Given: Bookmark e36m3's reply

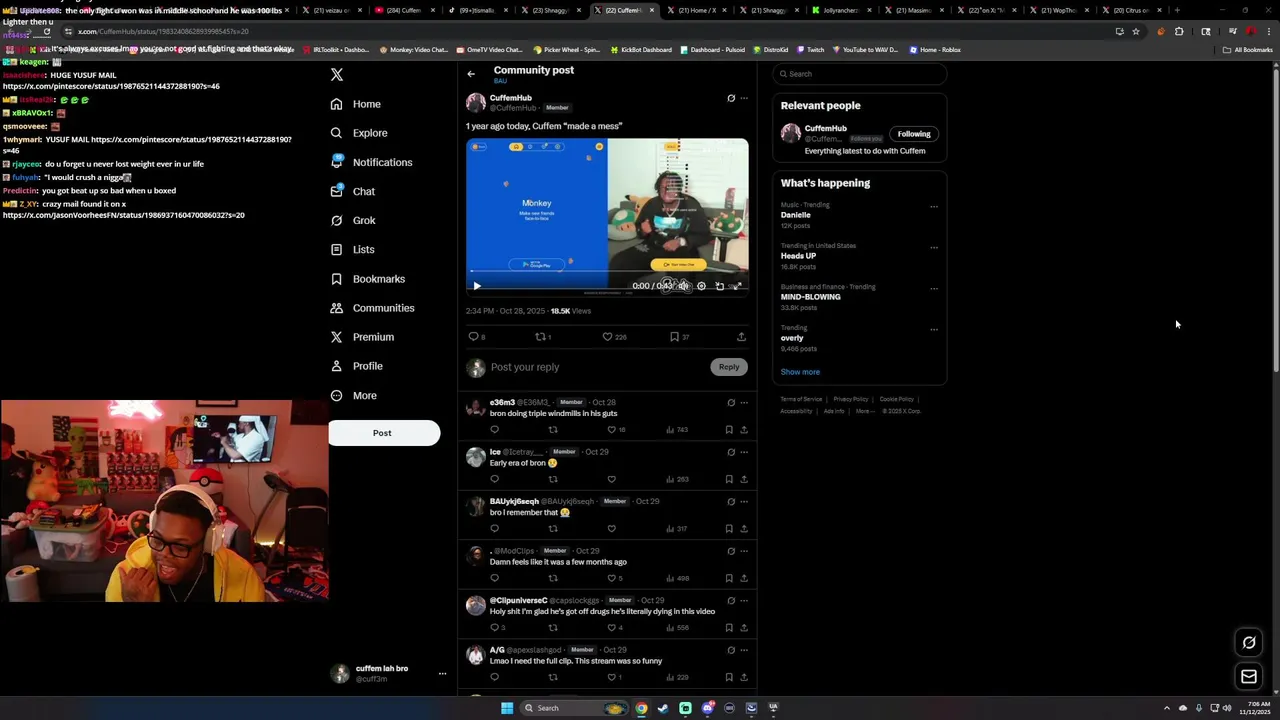Looking at the screenshot, I should (729, 430).
